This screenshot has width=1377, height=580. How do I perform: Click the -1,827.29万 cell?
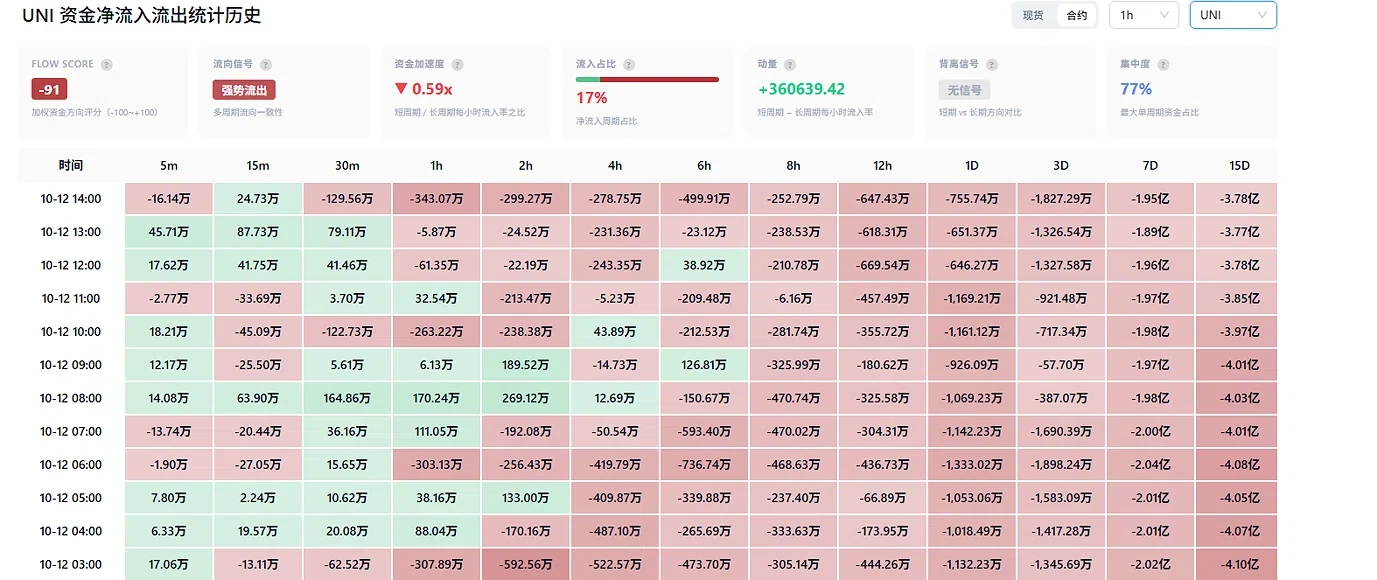coord(1061,199)
